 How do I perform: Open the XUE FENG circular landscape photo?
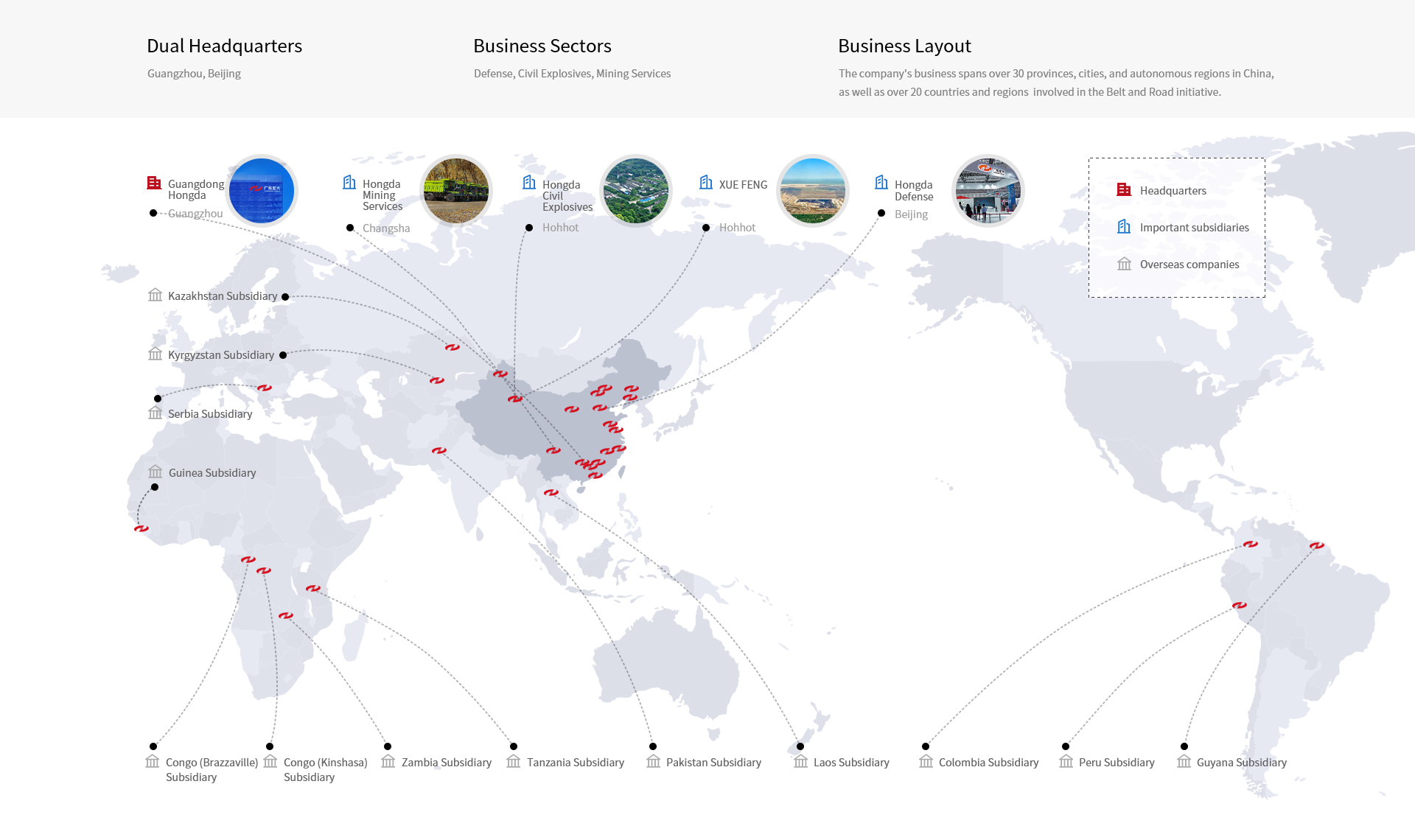click(x=813, y=191)
